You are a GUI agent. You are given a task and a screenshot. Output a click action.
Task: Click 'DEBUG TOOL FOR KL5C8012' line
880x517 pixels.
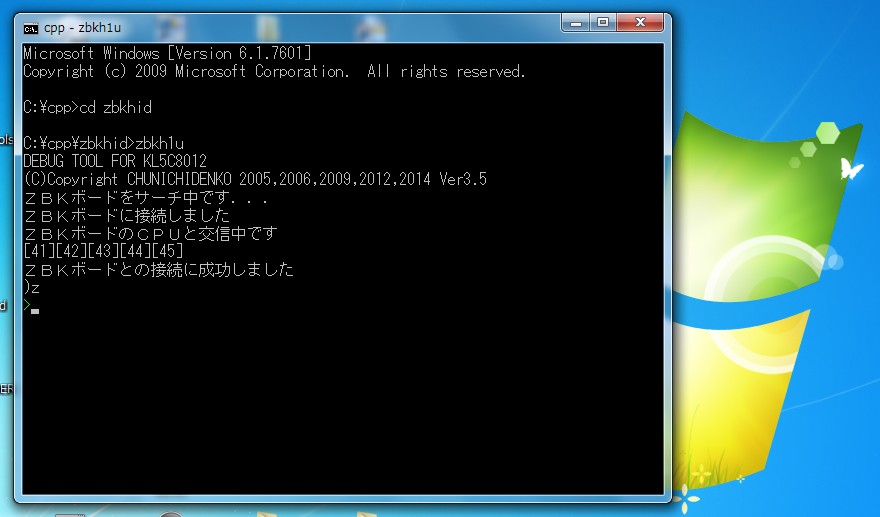(x=115, y=161)
